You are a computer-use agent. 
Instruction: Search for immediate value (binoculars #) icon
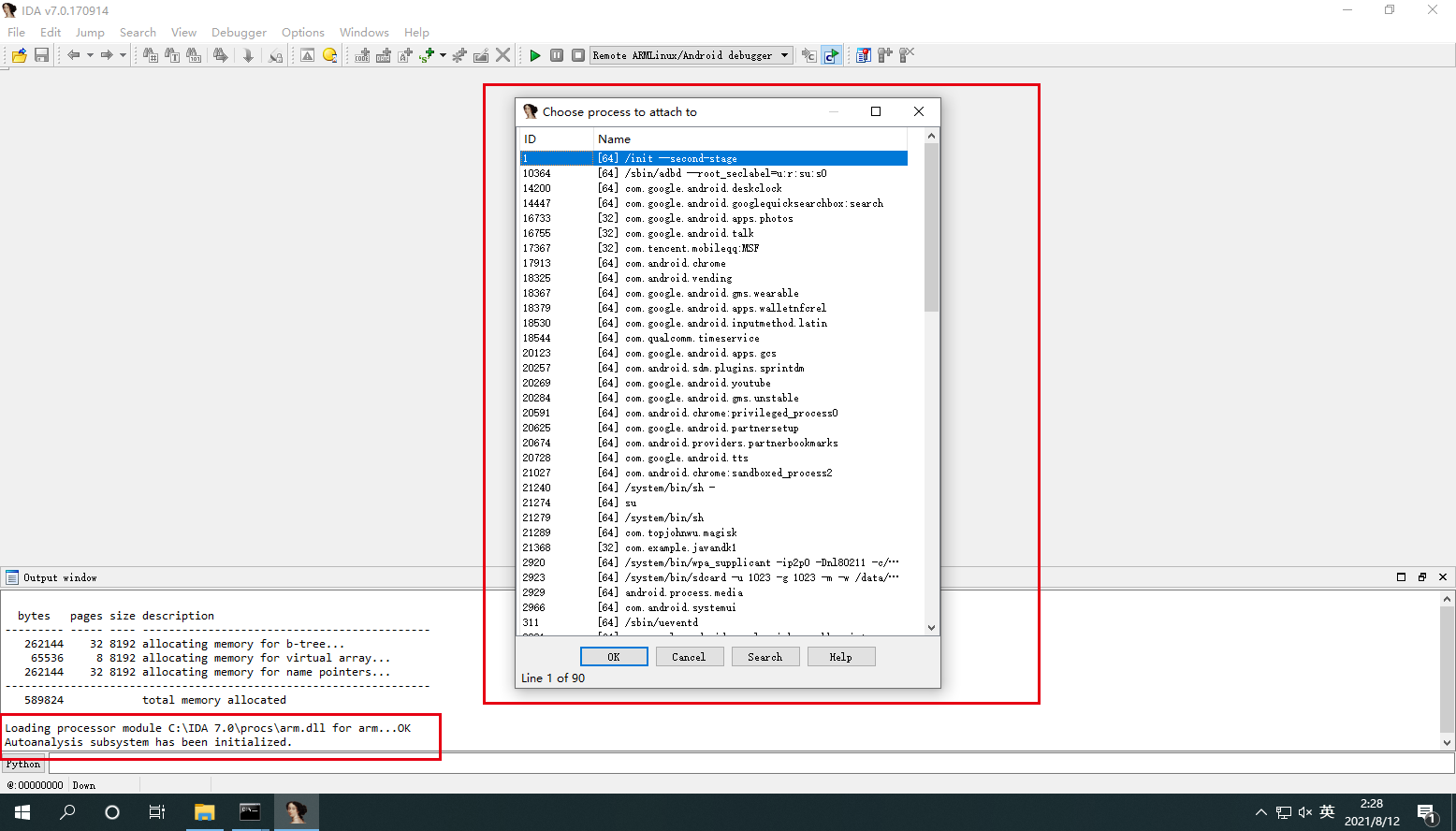(151, 55)
